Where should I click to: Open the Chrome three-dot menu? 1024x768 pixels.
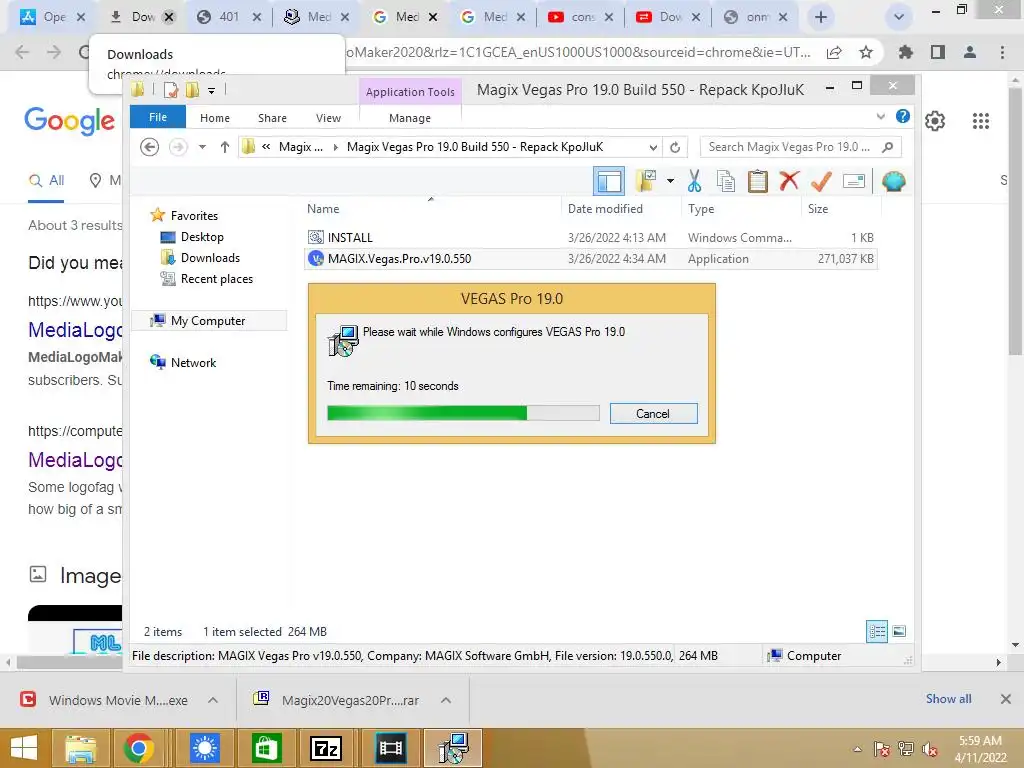(x=1002, y=52)
